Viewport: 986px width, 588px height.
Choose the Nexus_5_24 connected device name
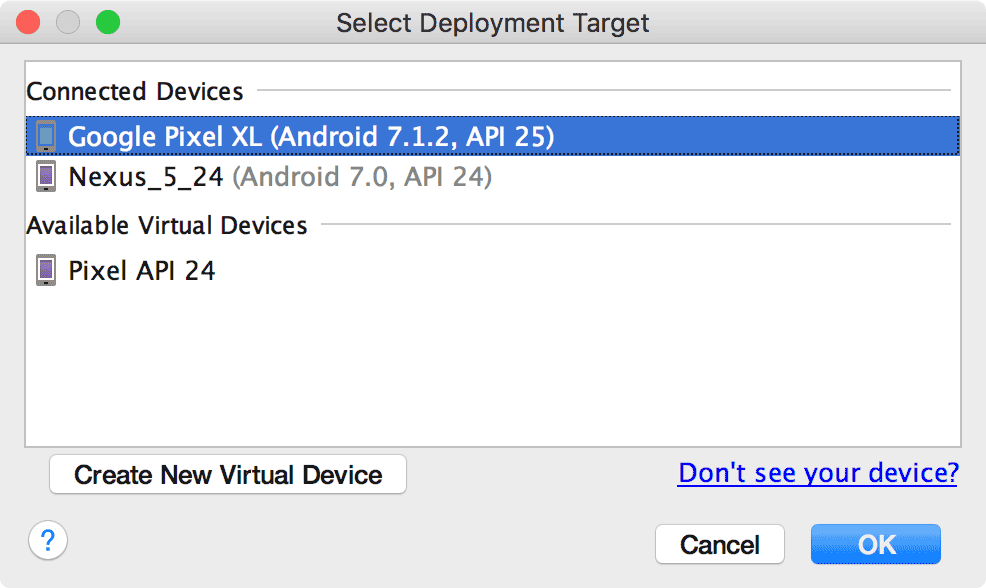pyautogui.click(x=146, y=177)
